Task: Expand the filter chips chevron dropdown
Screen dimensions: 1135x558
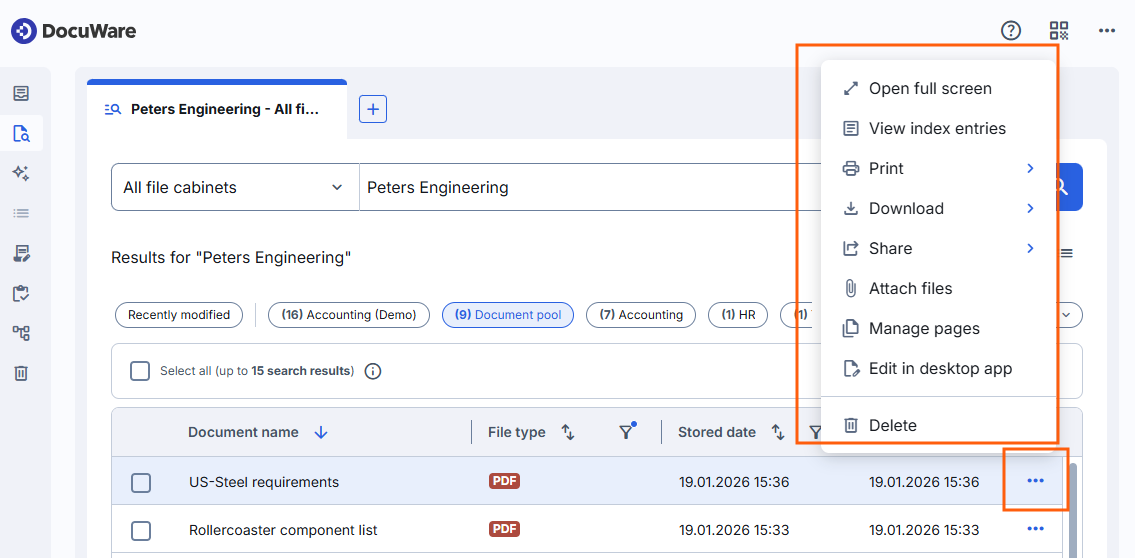Action: tap(1069, 315)
